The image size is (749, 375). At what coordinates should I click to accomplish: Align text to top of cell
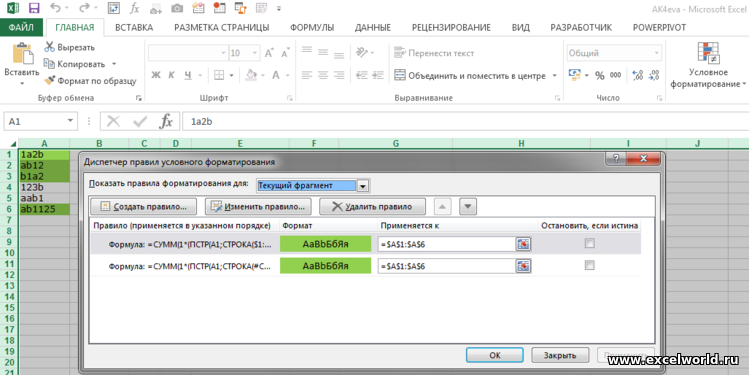[307, 52]
